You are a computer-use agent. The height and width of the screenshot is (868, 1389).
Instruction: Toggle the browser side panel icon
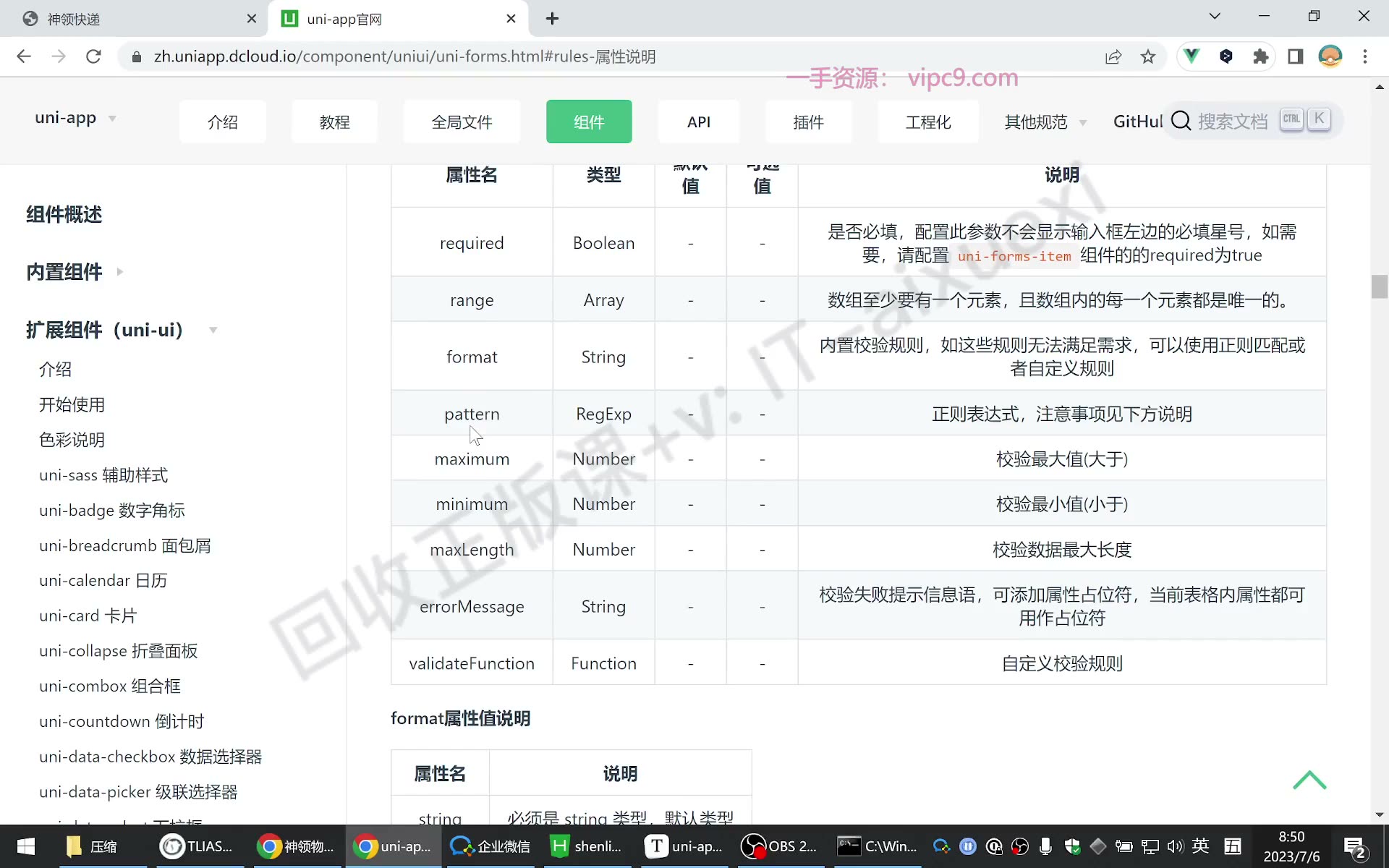point(1296,56)
